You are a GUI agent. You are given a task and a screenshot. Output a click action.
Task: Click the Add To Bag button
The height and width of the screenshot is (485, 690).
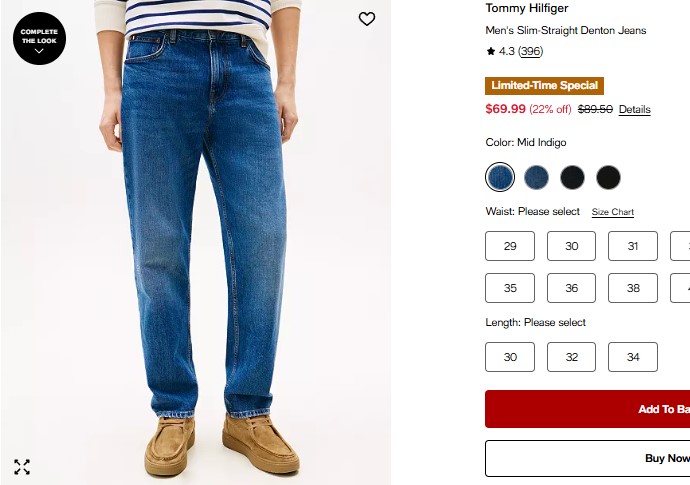pos(587,409)
